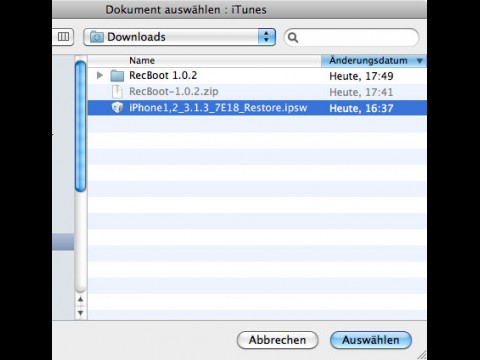The image size is (480, 360).
Task: Toggle the Änderungsdatum sort direction arrow
Action: pyautogui.click(x=420, y=61)
